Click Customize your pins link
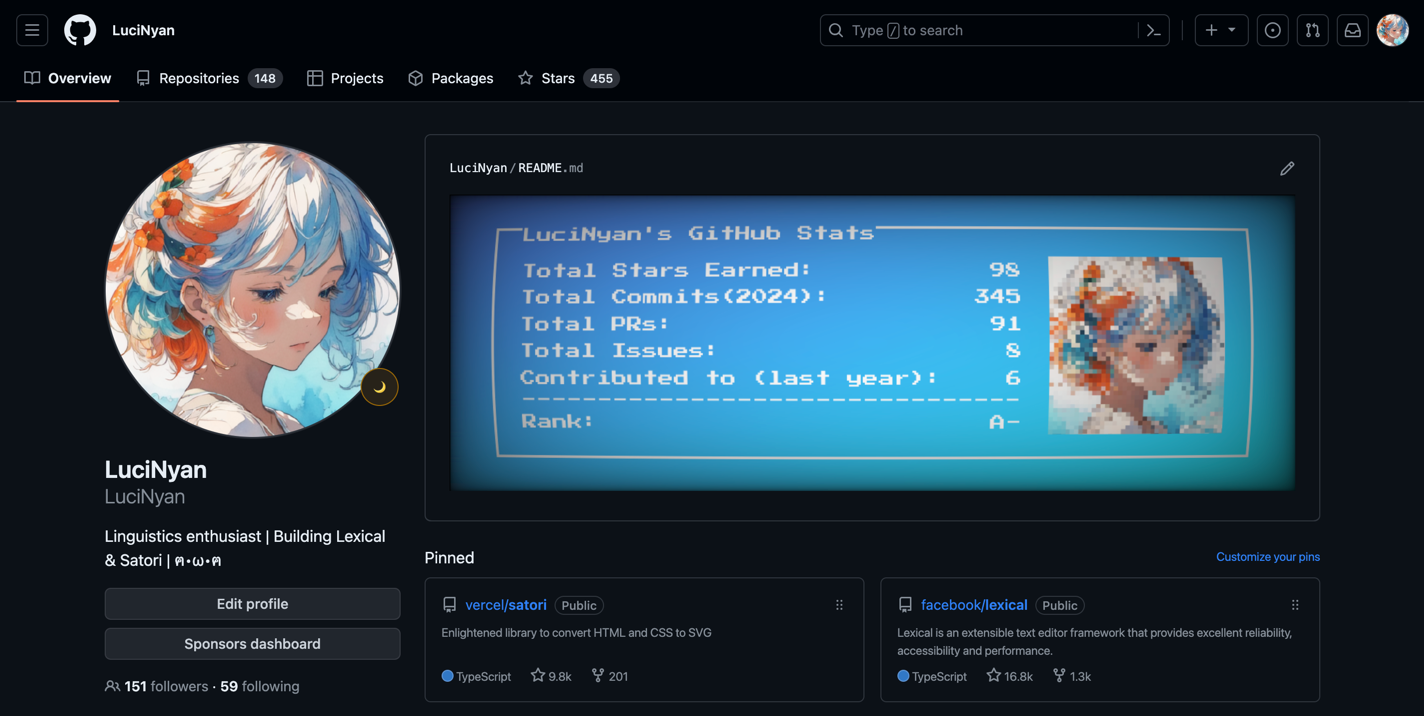This screenshot has height=716, width=1424. click(1268, 557)
